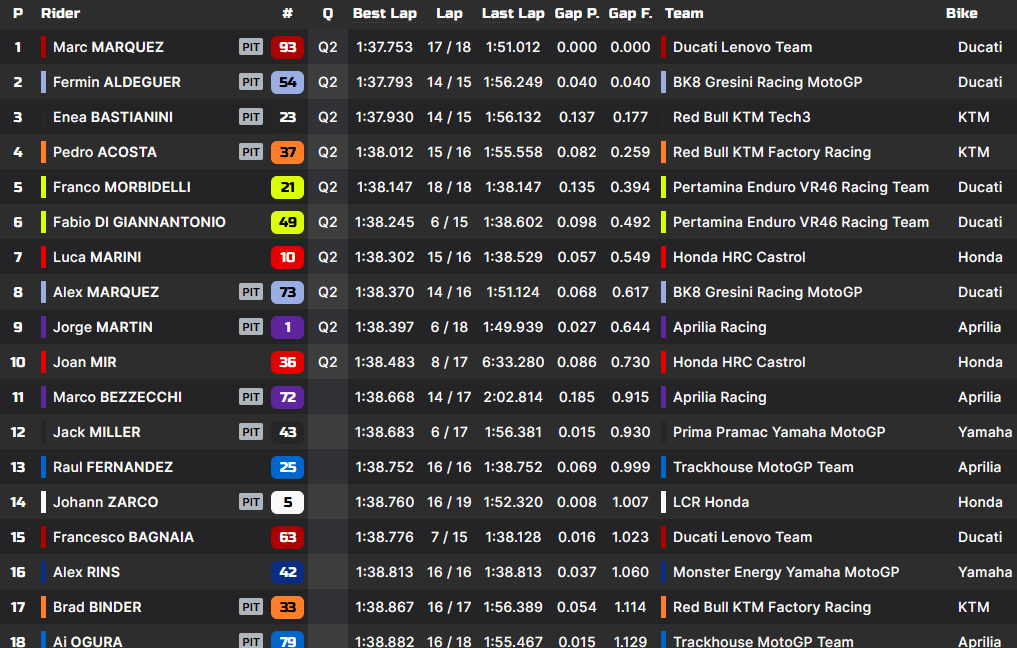Click PIT tag beside Jack MILLER
This screenshot has height=648, width=1017.
(251, 433)
